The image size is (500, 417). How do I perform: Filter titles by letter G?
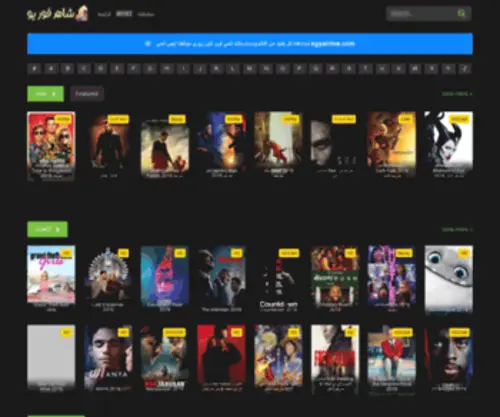pos(150,69)
